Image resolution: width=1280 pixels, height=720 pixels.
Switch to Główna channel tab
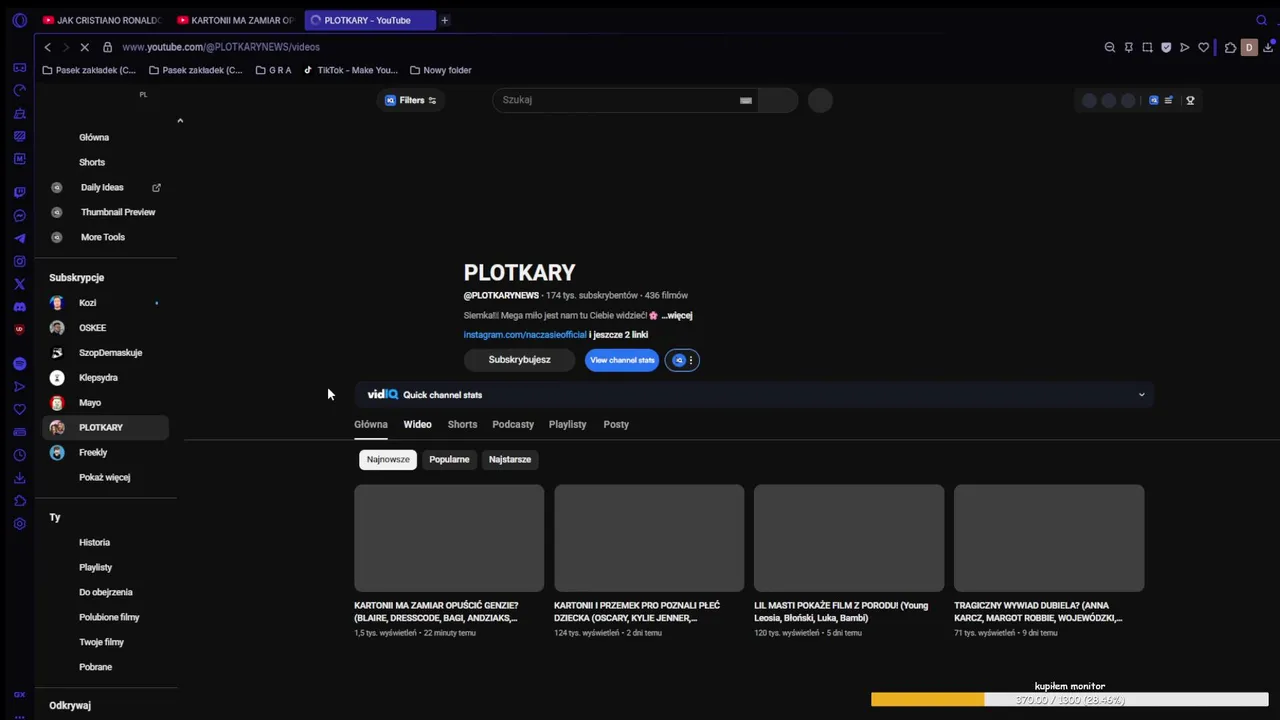pos(371,424)
